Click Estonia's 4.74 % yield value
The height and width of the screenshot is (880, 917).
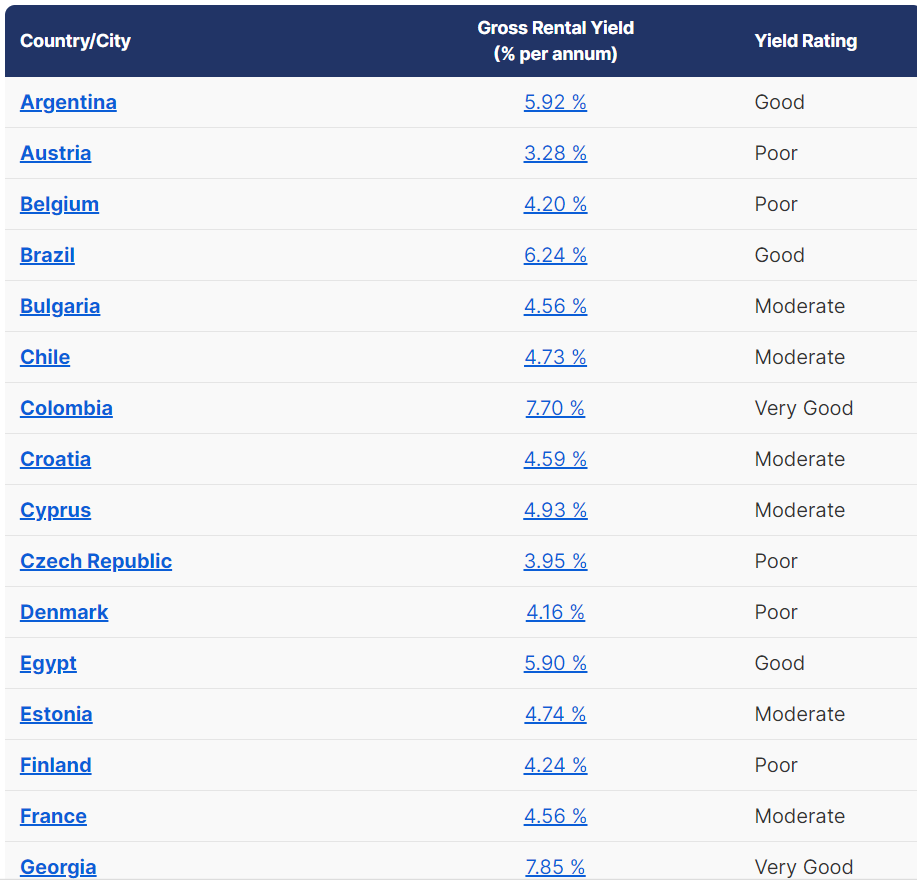click(555, 714)
